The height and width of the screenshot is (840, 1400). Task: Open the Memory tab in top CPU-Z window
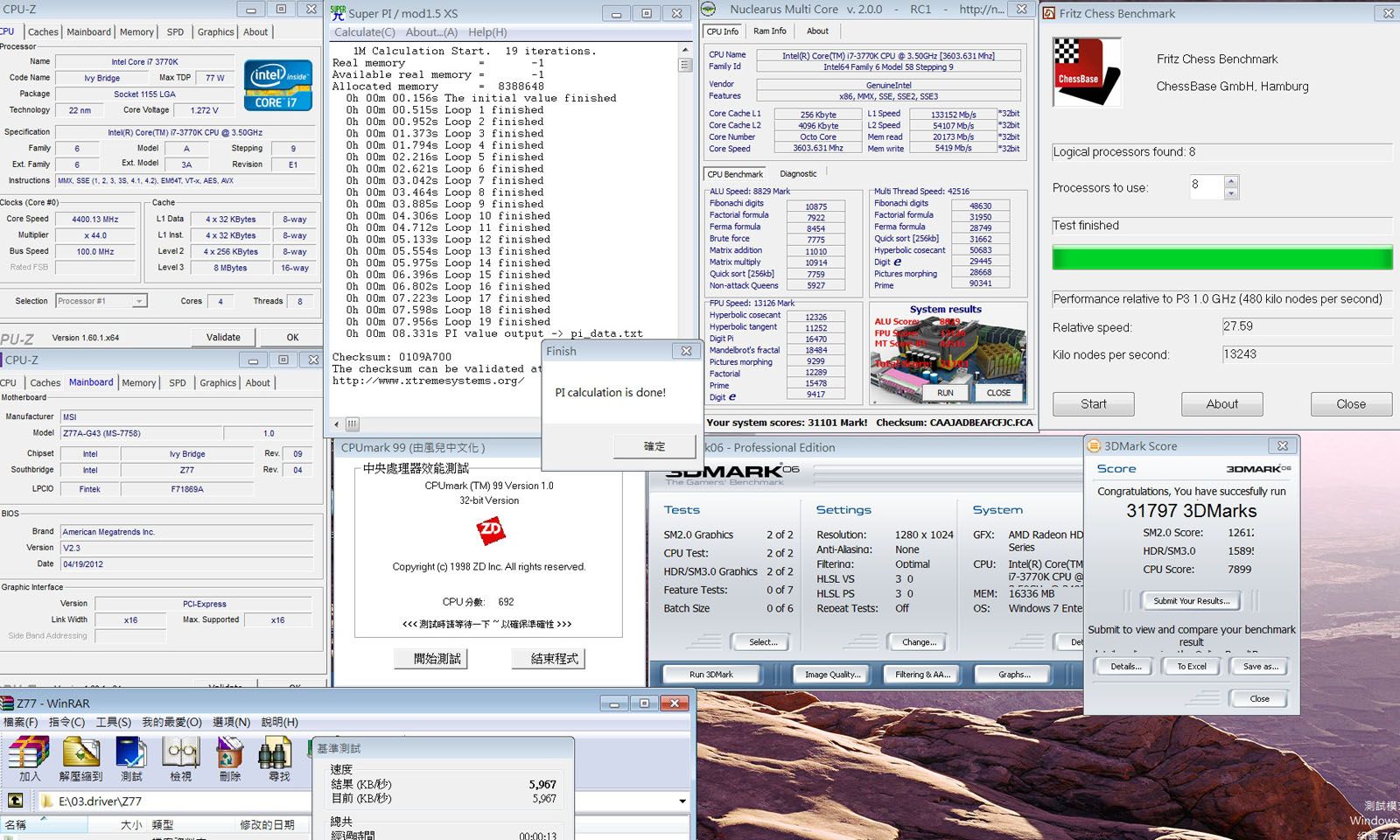coord(136,31)
